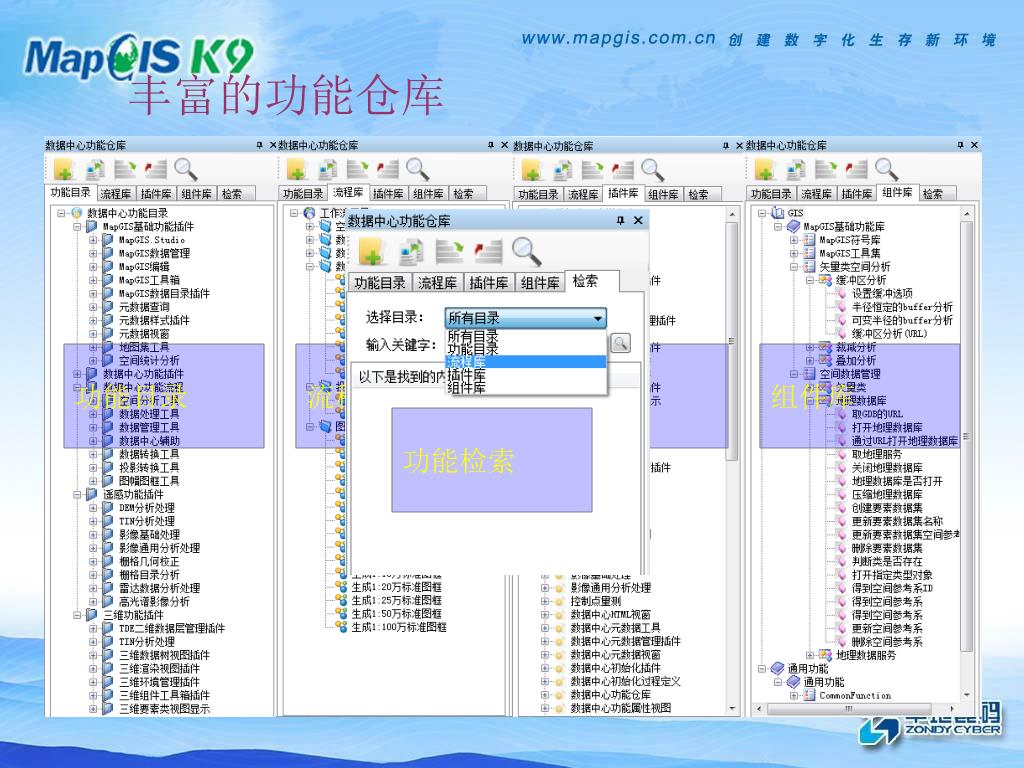1024x768 pixels.
Task: Click the scroll-down arrow of the 插件库 list
Action: point(732,709)
